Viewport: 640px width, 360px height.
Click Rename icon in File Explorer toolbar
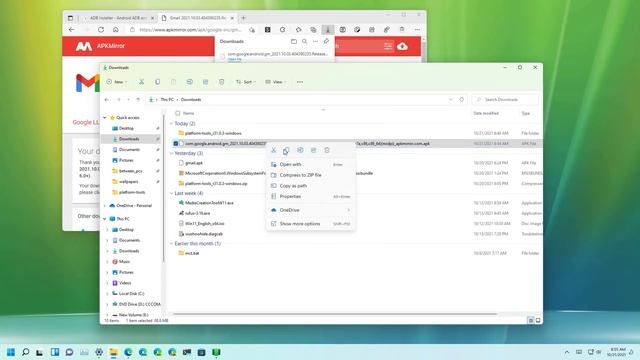tap(190, 82)
